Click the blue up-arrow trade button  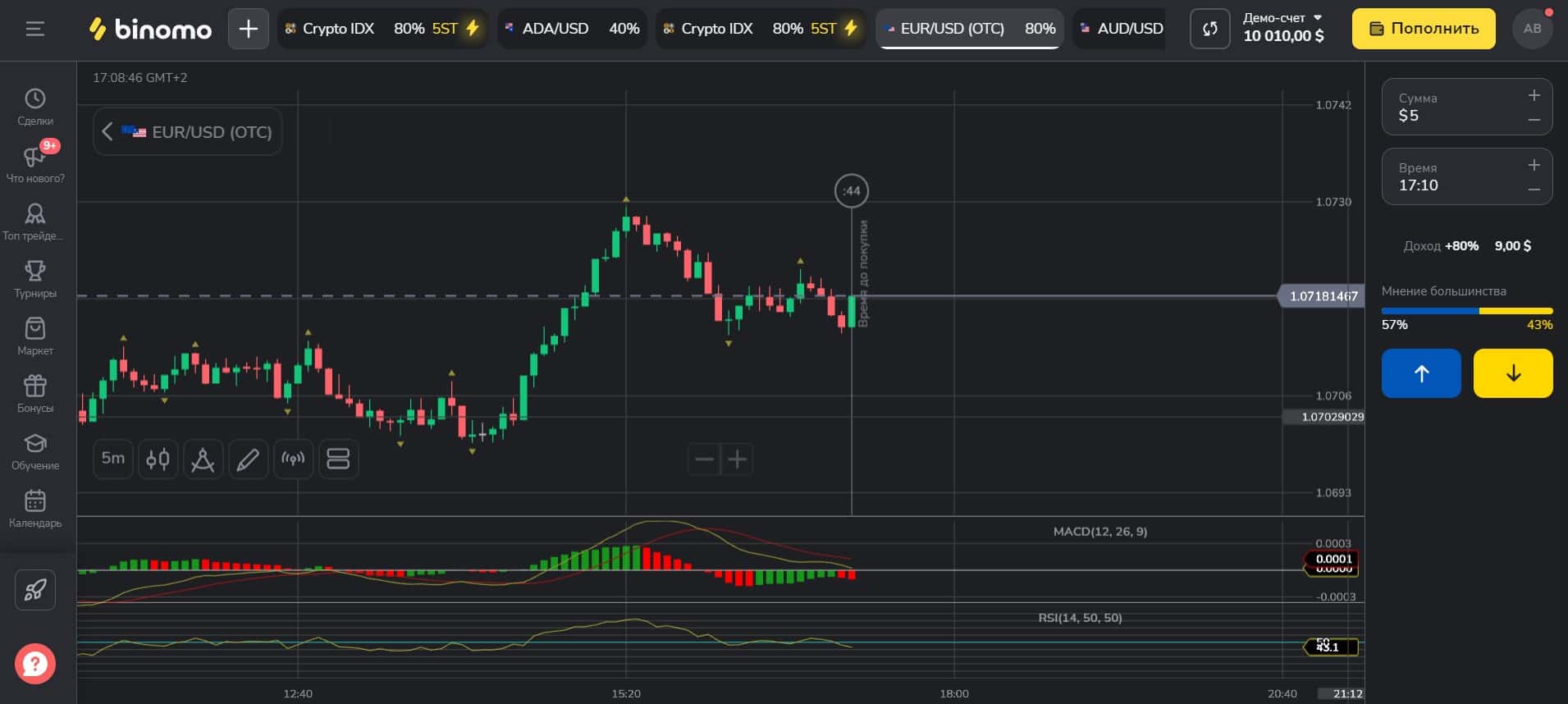1421,373
